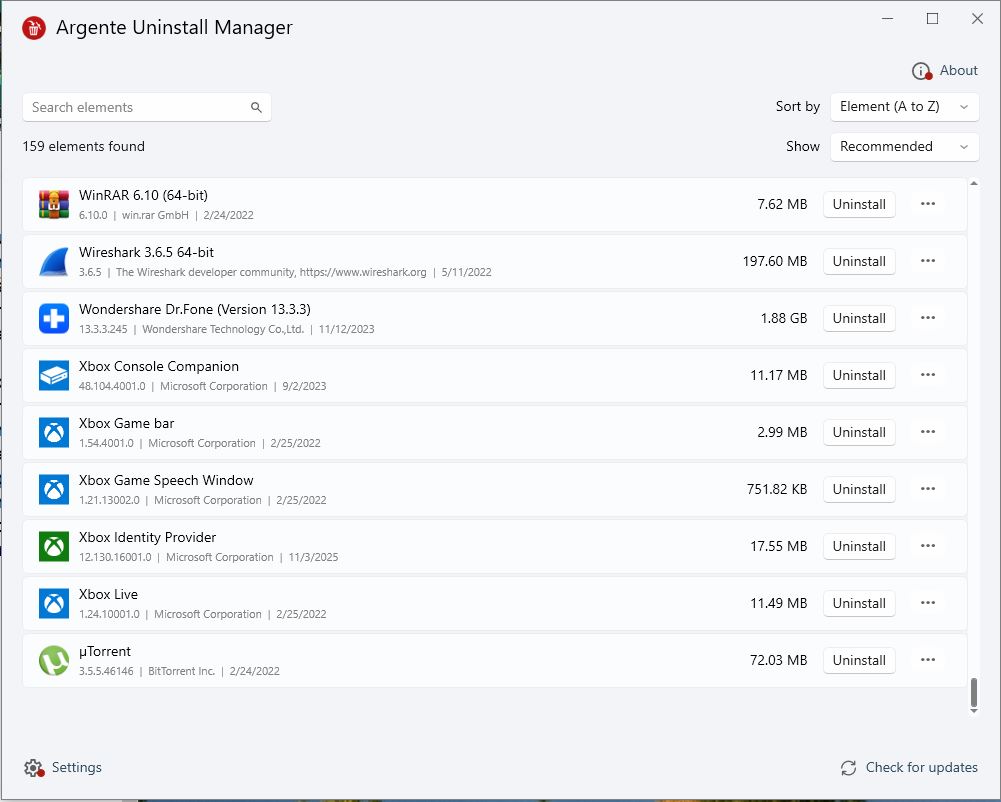Focus the Search elements field

tap(135, 108)
